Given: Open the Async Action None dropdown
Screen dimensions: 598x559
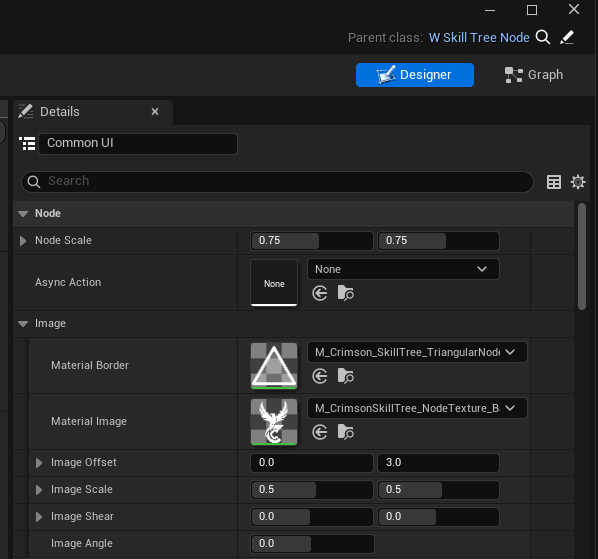Looking at the screenshot, I should tap(403, 269).
